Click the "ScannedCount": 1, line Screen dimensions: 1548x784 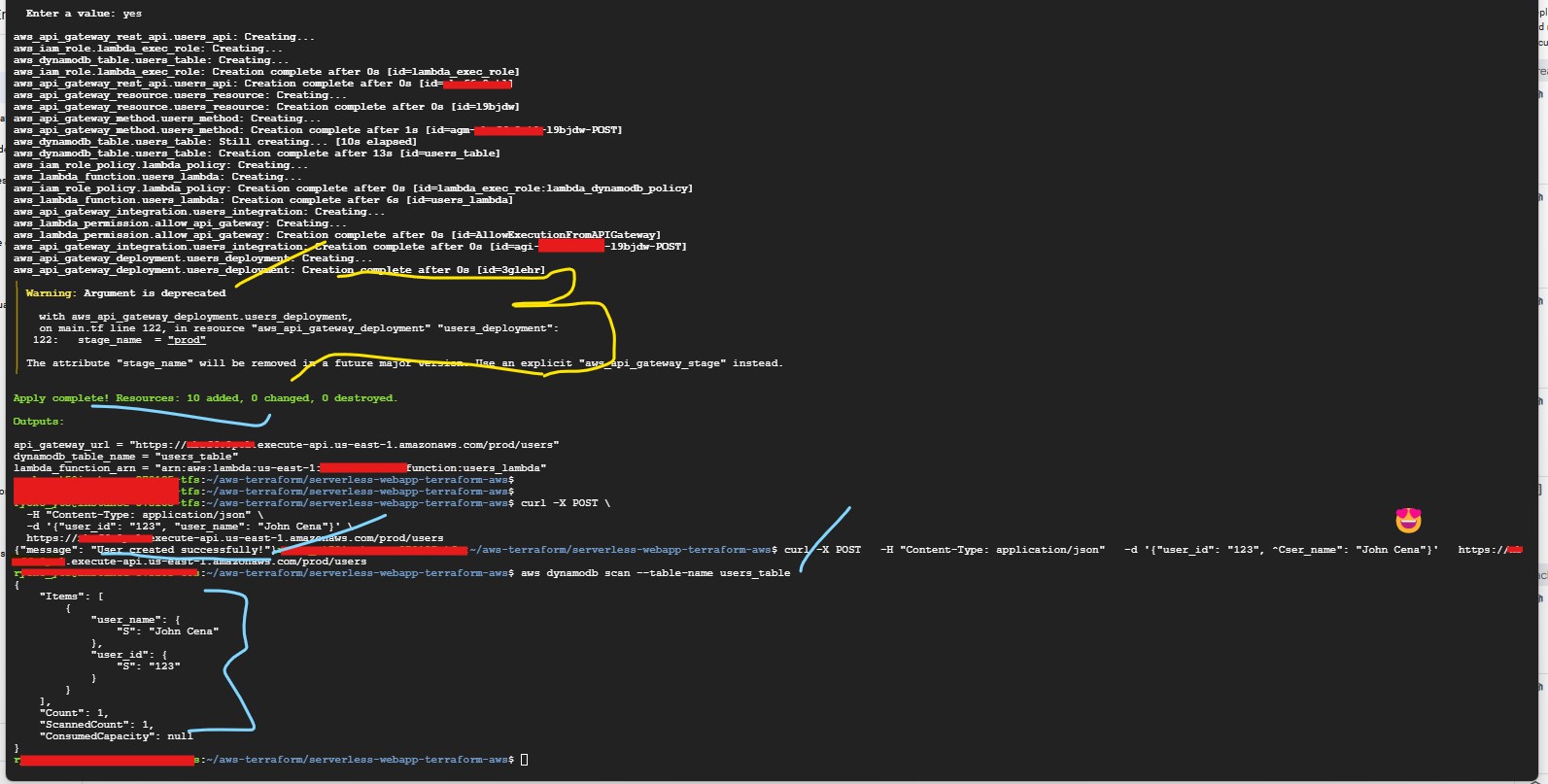(96, 725)
